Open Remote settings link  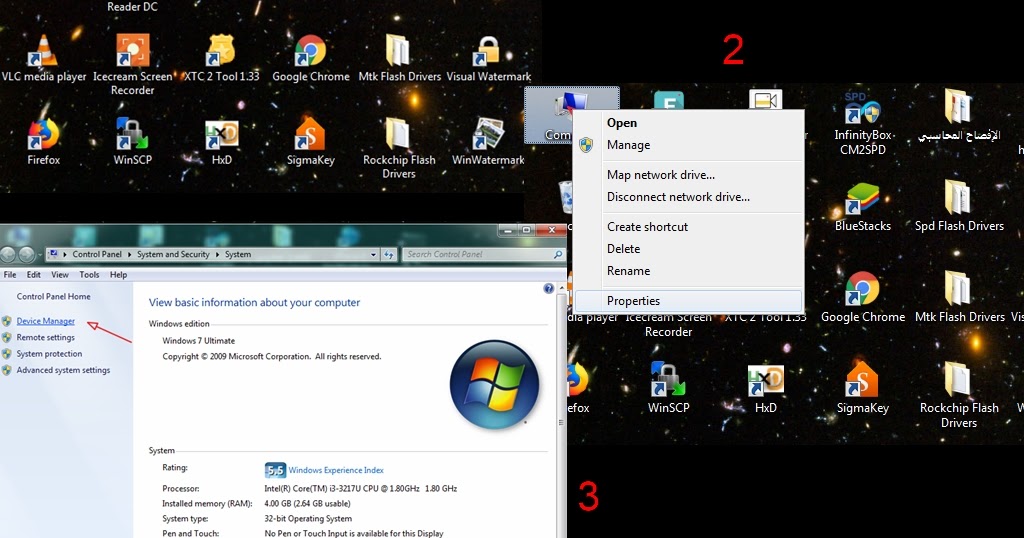pos(46,338)
